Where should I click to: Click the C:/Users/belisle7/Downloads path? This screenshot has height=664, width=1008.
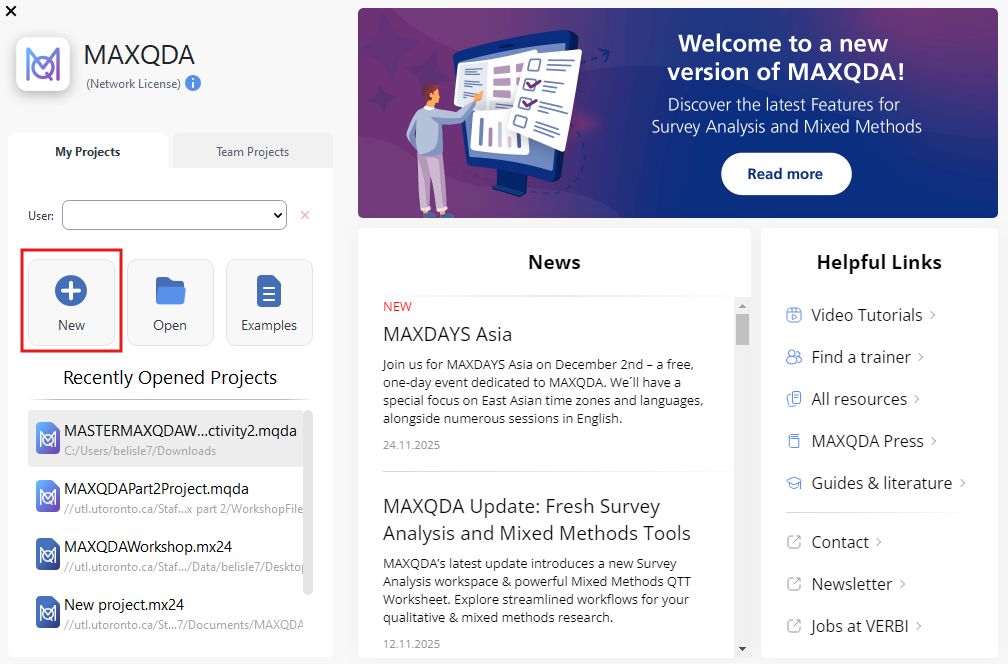pyautogui.click(x=140, y=451)
